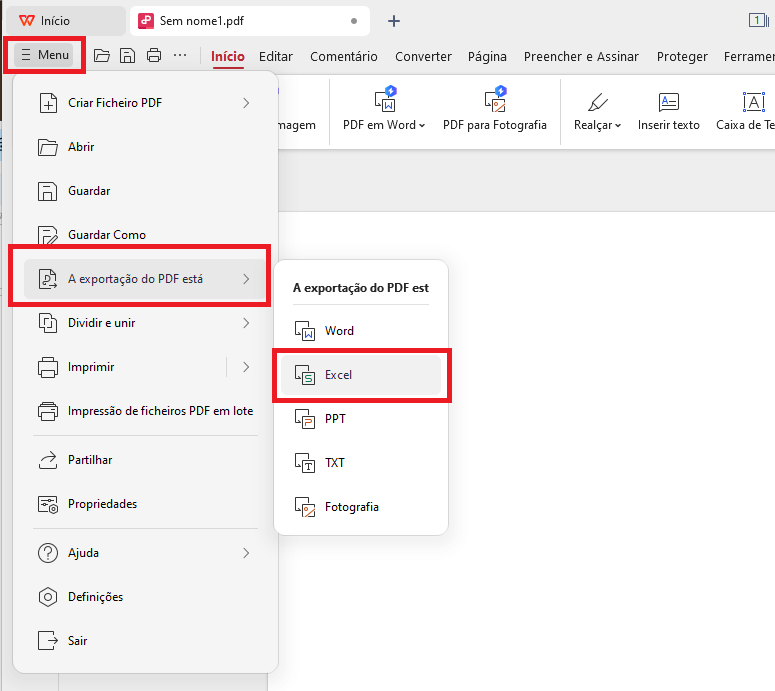Click the Criar Ficheiro PDF page-plus icon
The width and height of the screenshot is (775, 691).
coord(48,103)
